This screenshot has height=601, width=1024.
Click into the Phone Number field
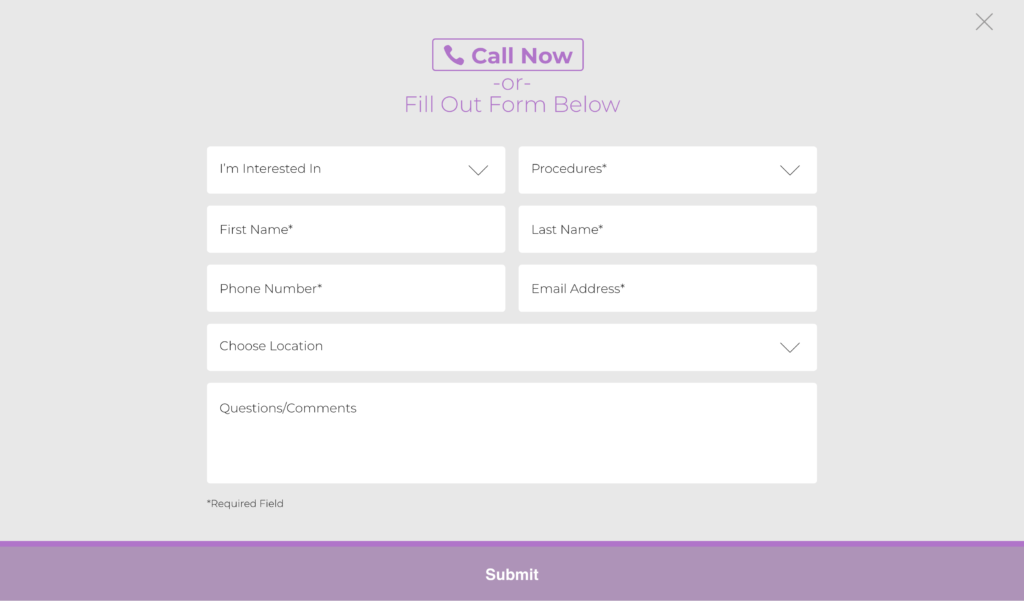tap(356, 288)
